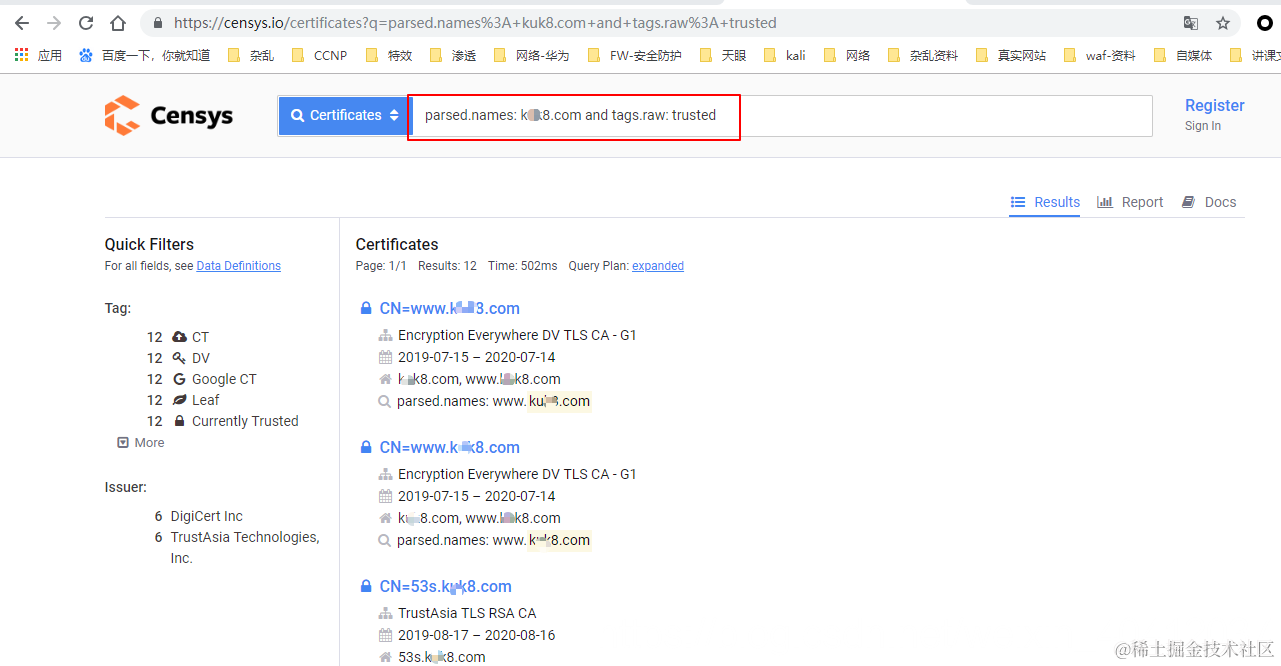
Task: Filter by the Google CT tag
Action: pyautogui.click(x=224, y=379)
